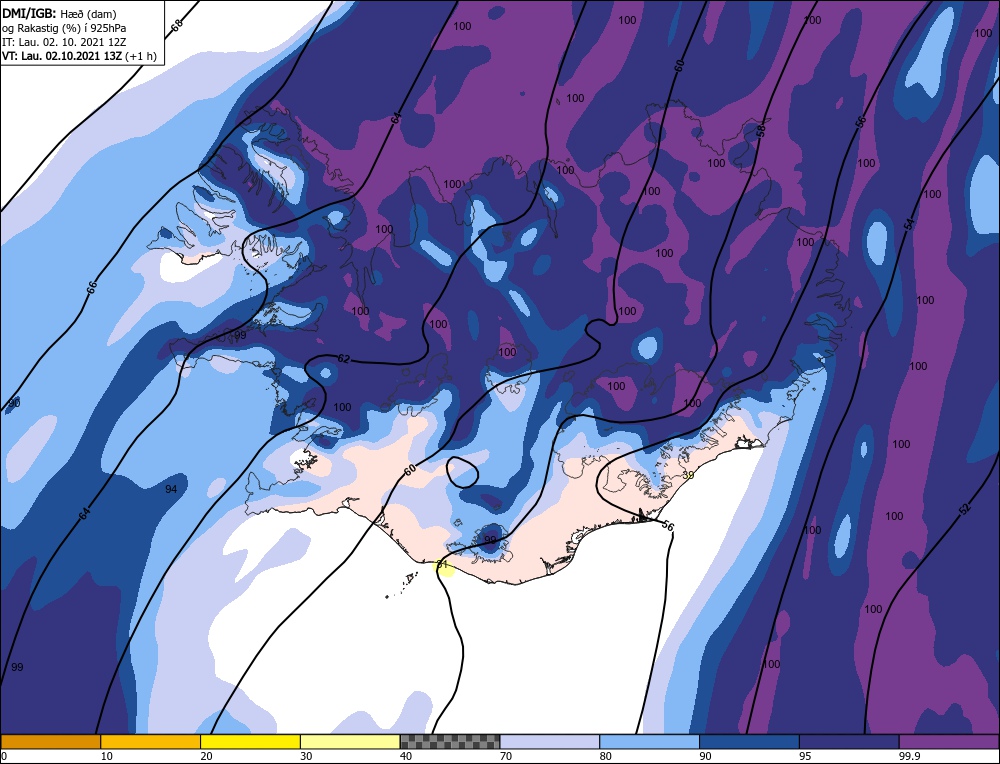Viewport: 1000px width, 764px height.
Task: Click the contour label 66
Action: [91, 287]
